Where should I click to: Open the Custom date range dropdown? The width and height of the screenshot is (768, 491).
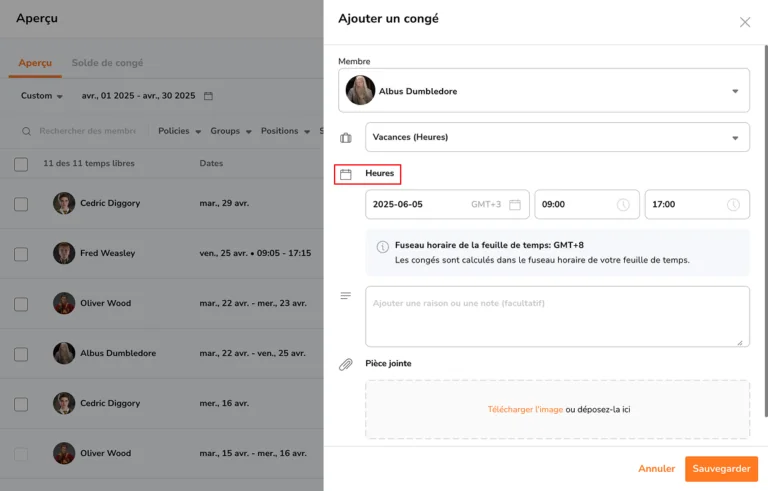(42, 96)
